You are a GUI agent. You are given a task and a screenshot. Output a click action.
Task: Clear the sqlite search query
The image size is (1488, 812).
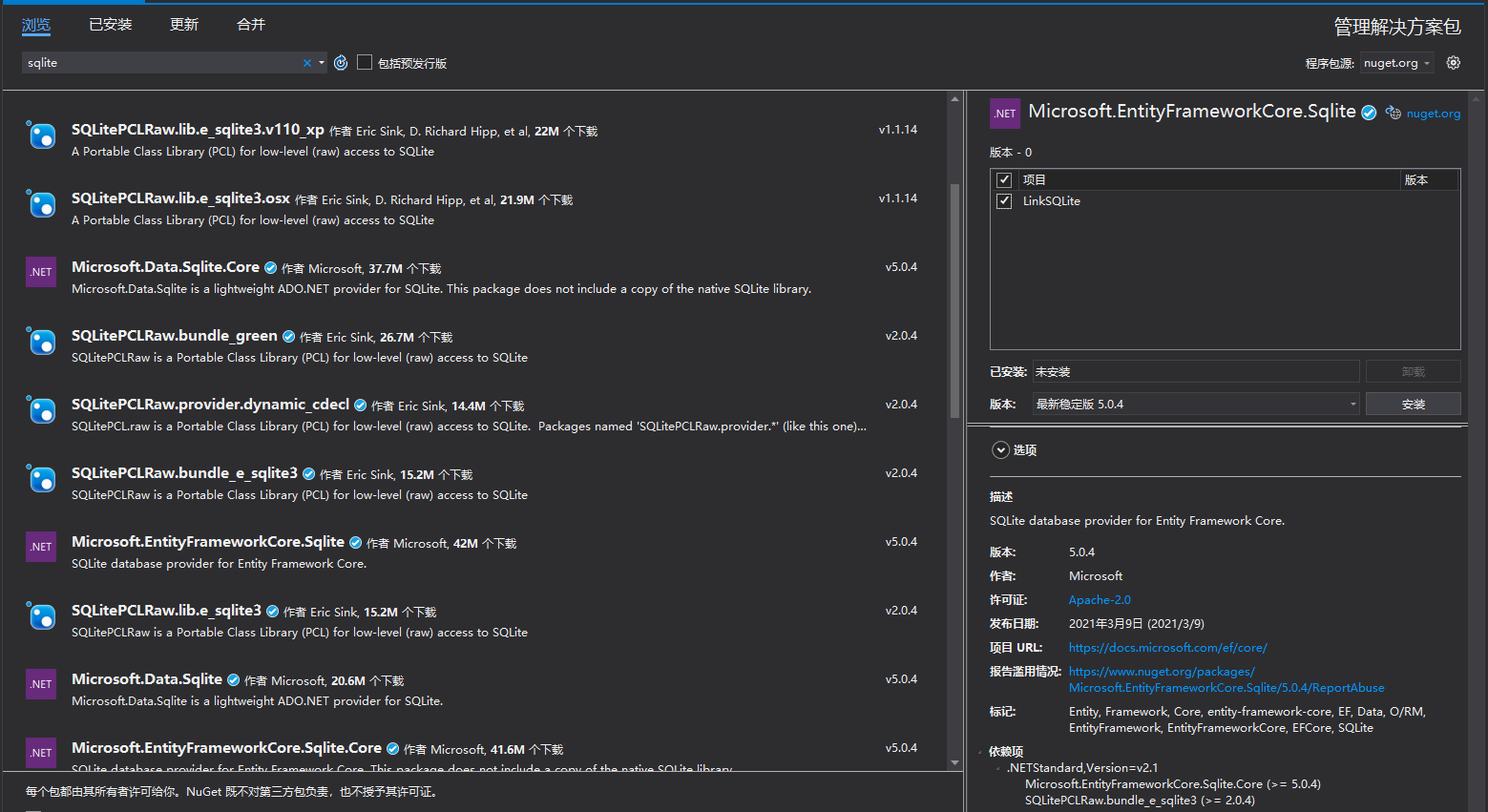pyautogui.click(x=307, y=62)
